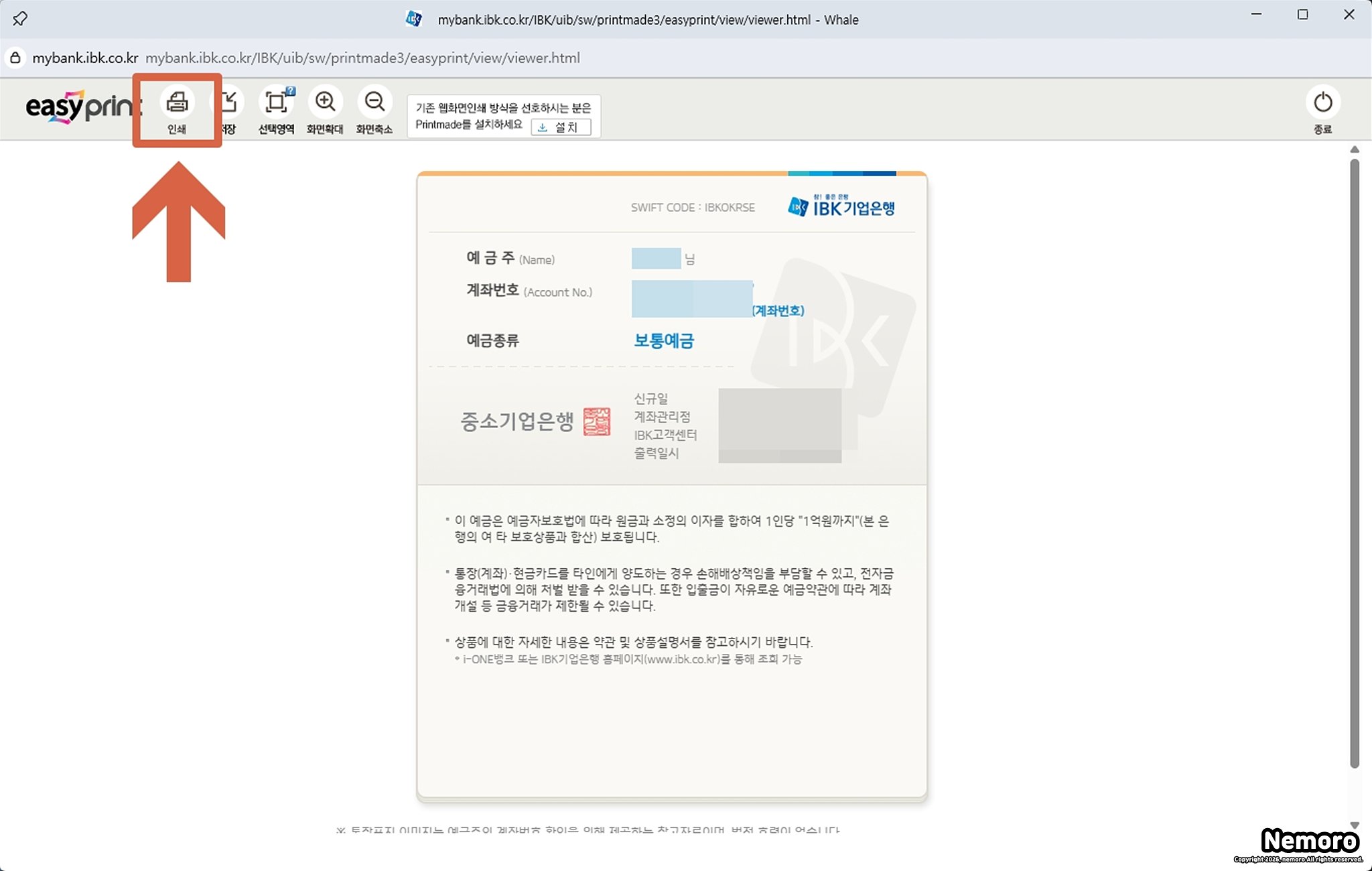Click the red 중소기업은행 seal stamp
The width and height of the screenshot is (1372, 871).
point(596,421)
